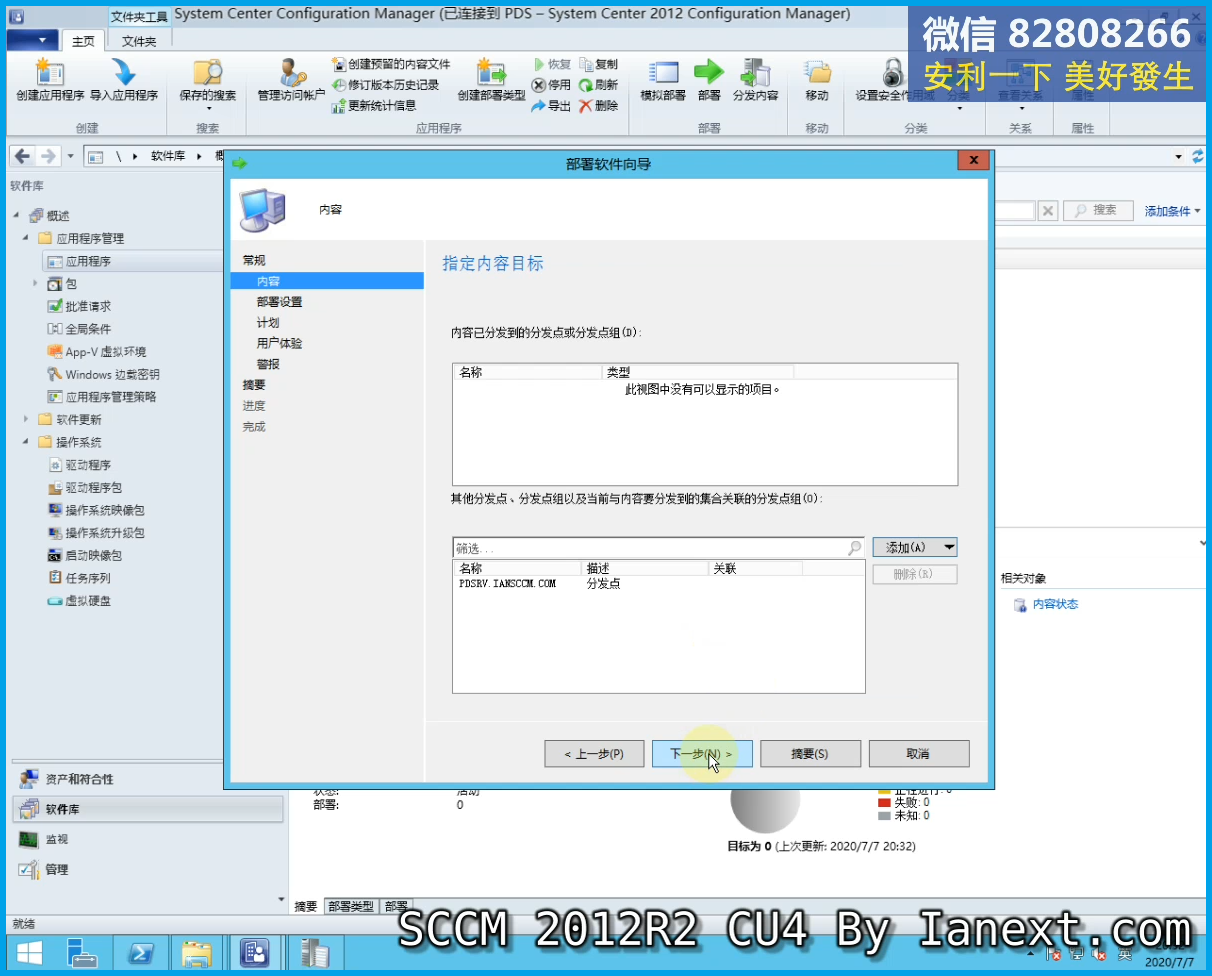Select 操作系统升级包 in the tree
Viewport: 1212px width, 976px height.
105,533
